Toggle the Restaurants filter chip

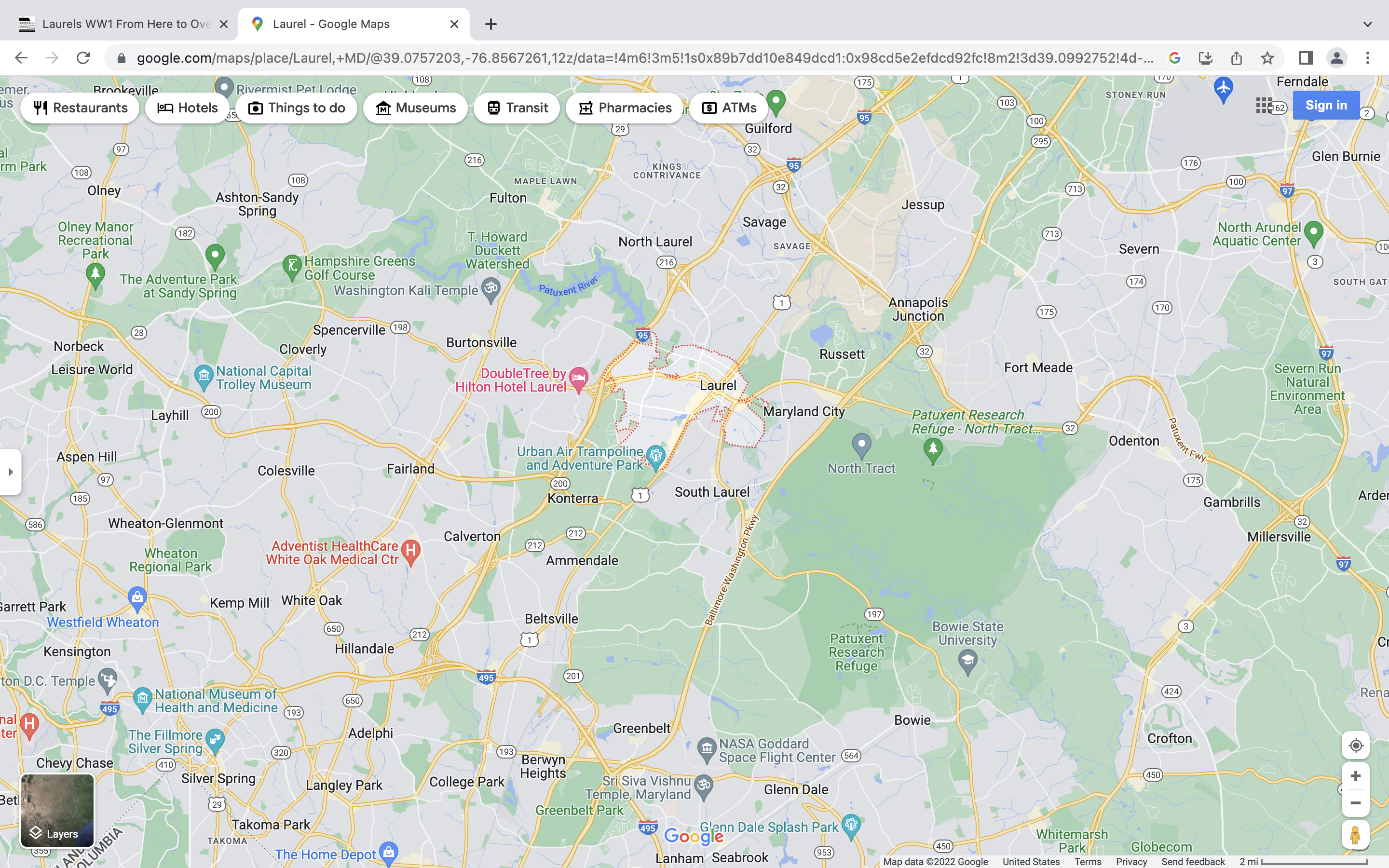(81, 108)
